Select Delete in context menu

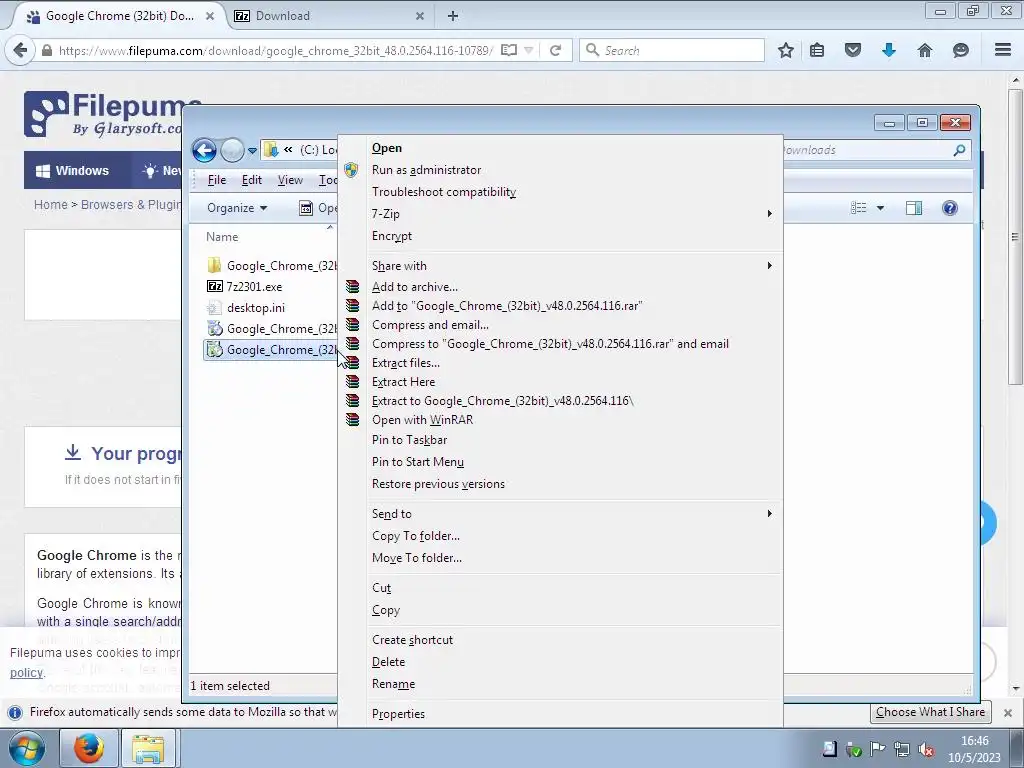(389, 662)
